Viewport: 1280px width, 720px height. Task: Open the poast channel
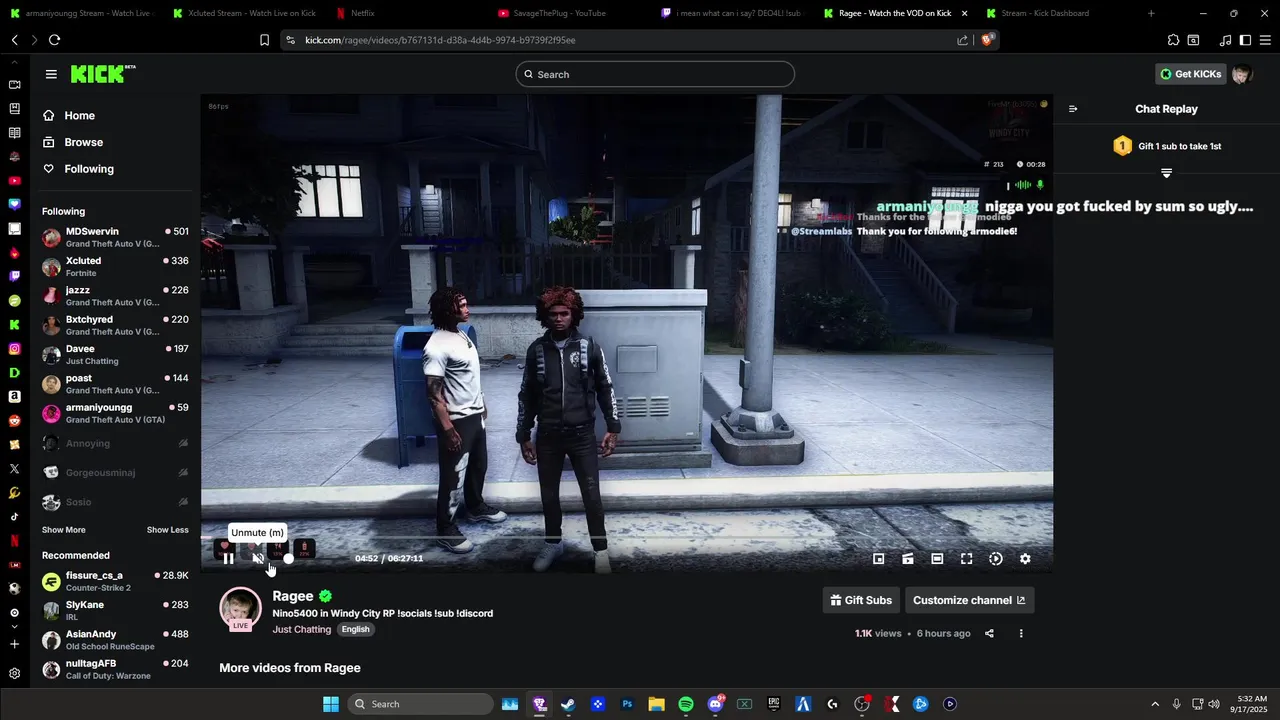click(x=115, y=384)
